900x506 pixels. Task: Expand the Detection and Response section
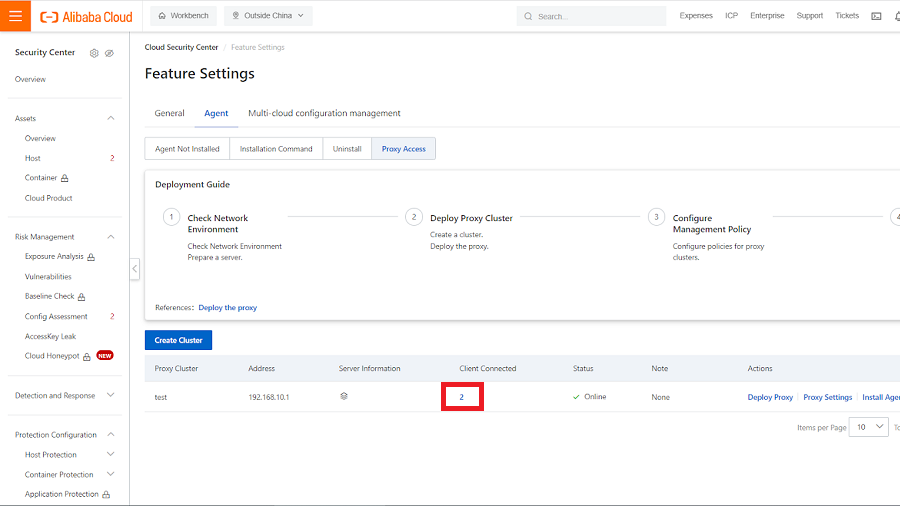[x=110, y=396]
